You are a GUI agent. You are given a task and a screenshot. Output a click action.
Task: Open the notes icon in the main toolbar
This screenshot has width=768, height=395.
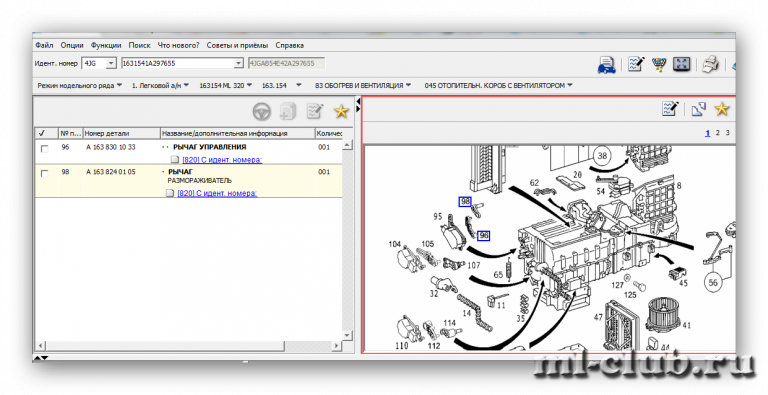pos(636,64)
